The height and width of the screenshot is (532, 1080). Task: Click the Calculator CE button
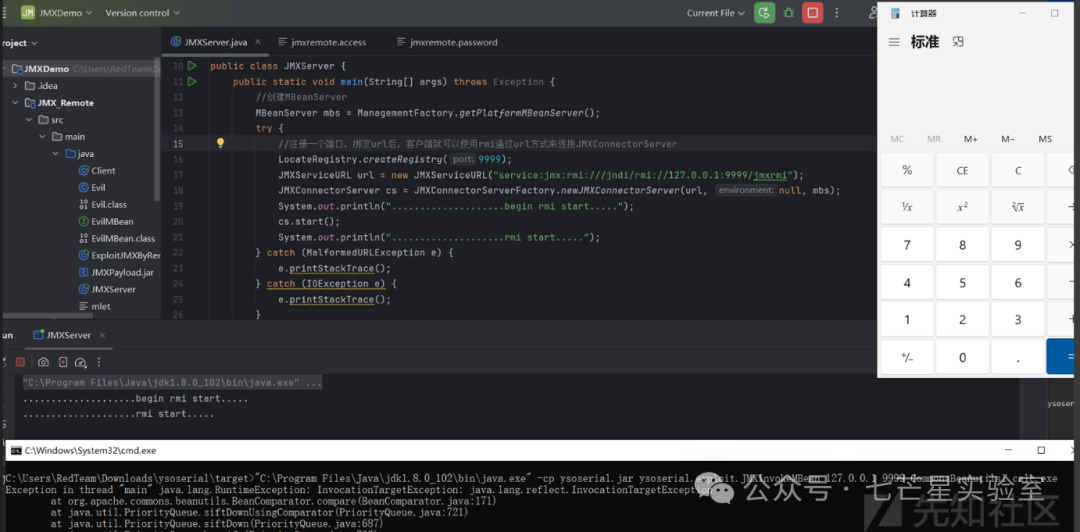coord(962,170)
